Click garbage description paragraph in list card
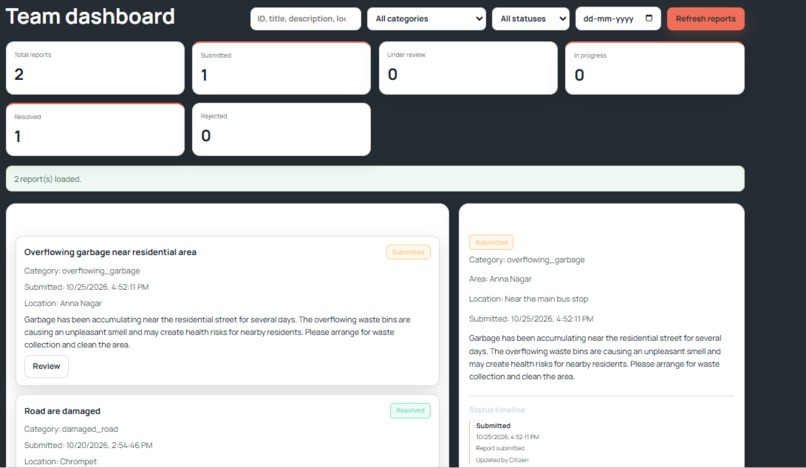The image size is (806, 468). point(217,332)
